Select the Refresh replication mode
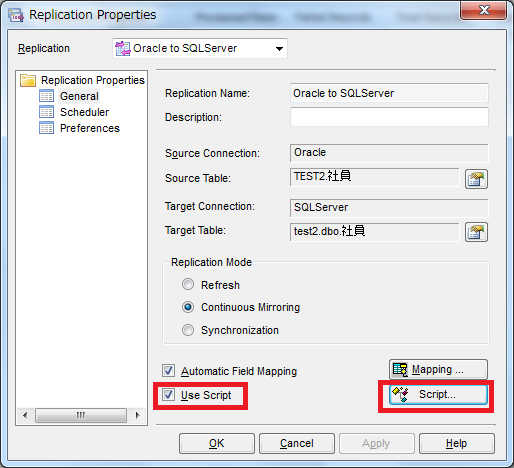This screenshot has width=514, height=468. 188,284
